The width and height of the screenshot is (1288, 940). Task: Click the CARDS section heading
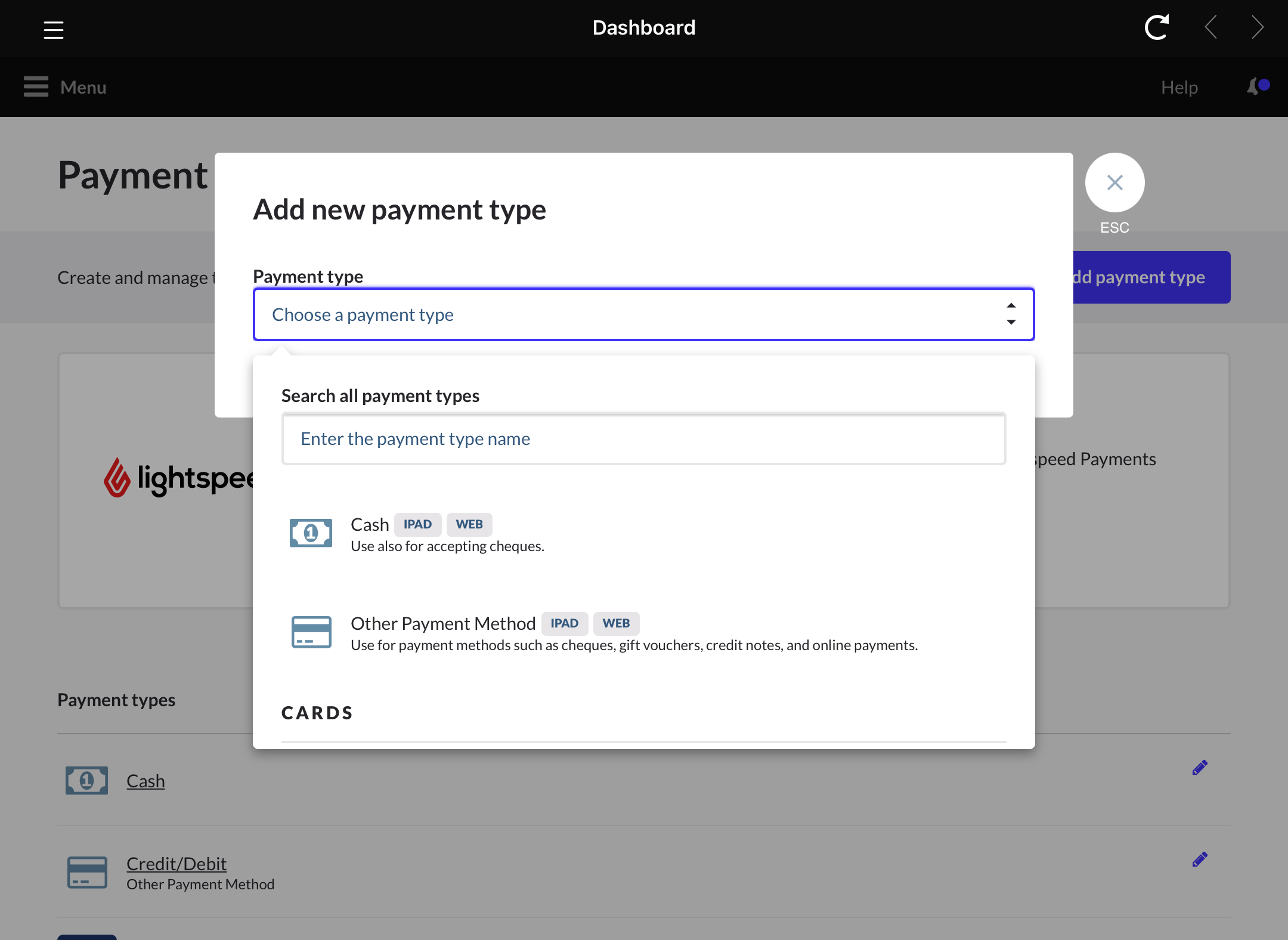[x=317, y=713]
